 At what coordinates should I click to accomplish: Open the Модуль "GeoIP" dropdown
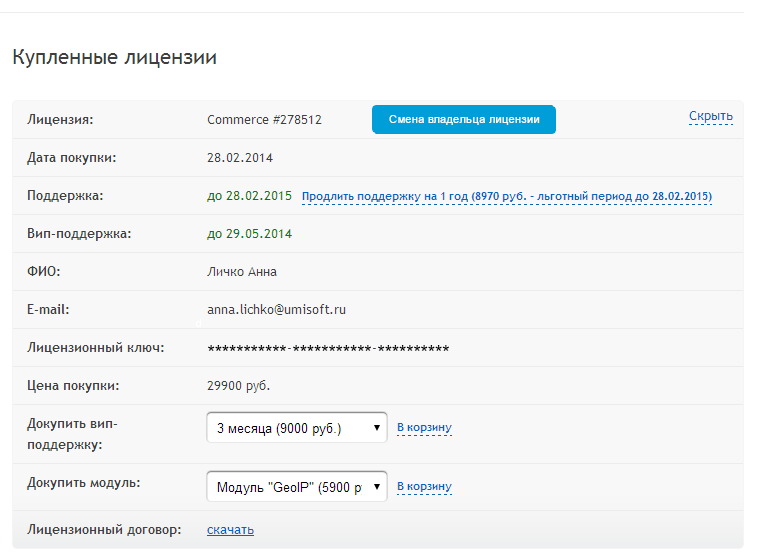[296, 487]
